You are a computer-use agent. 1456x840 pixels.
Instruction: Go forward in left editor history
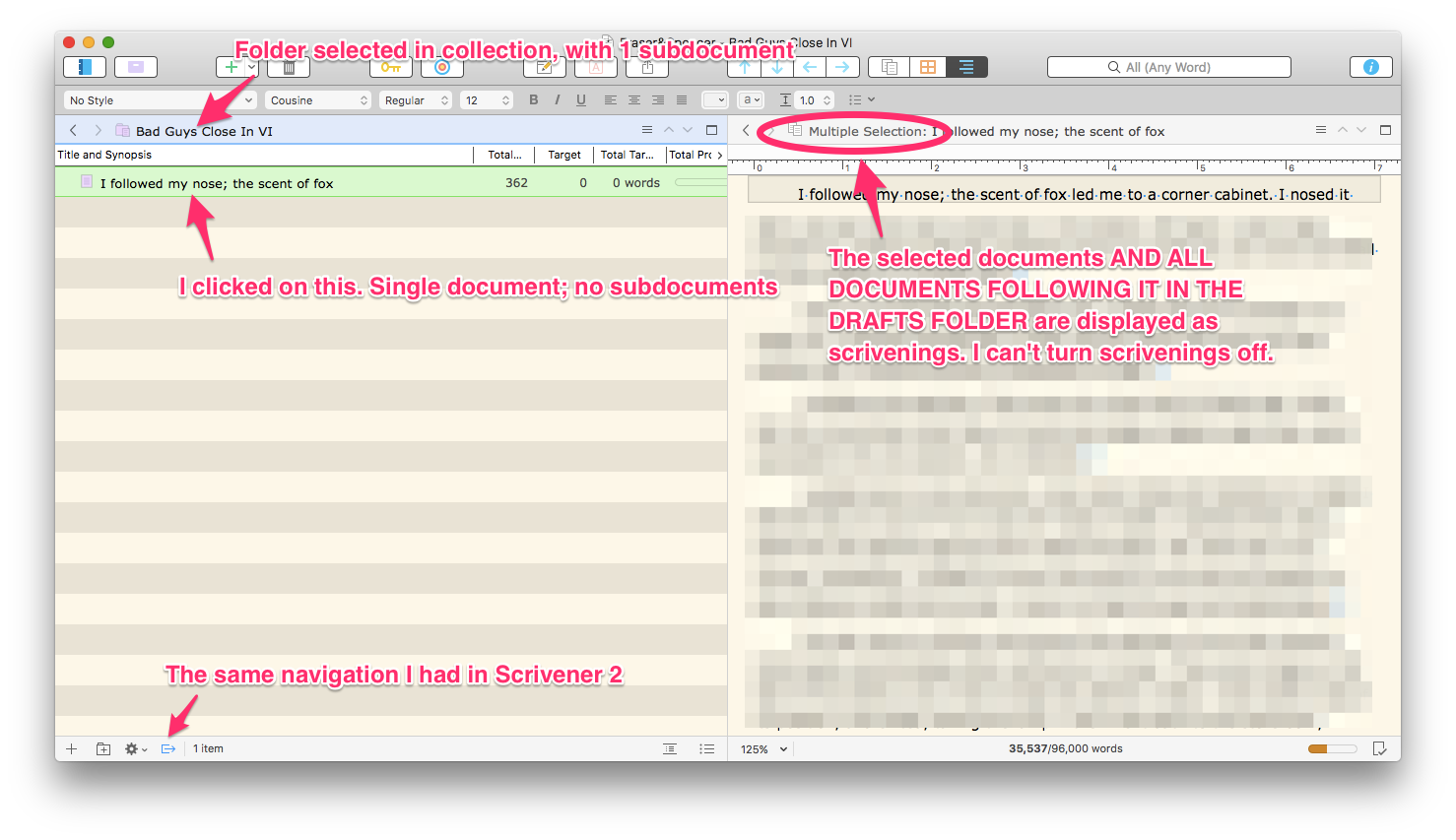point(98,130)
